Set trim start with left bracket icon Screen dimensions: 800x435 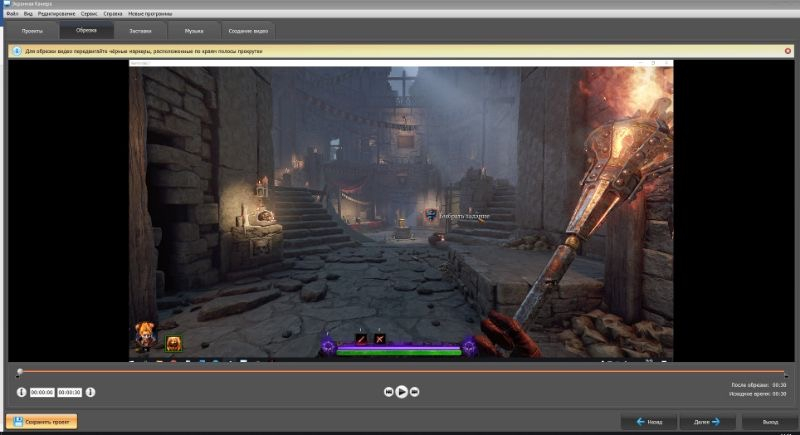tap(21, 392)
